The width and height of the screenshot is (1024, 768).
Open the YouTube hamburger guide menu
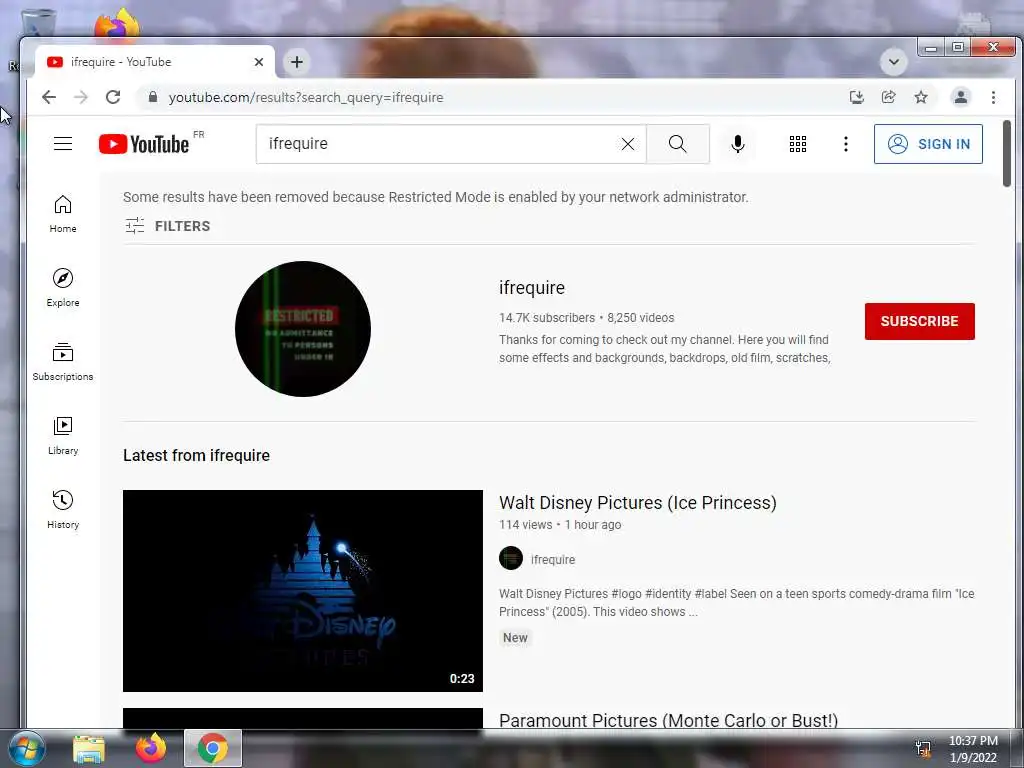tap(63, 144)
